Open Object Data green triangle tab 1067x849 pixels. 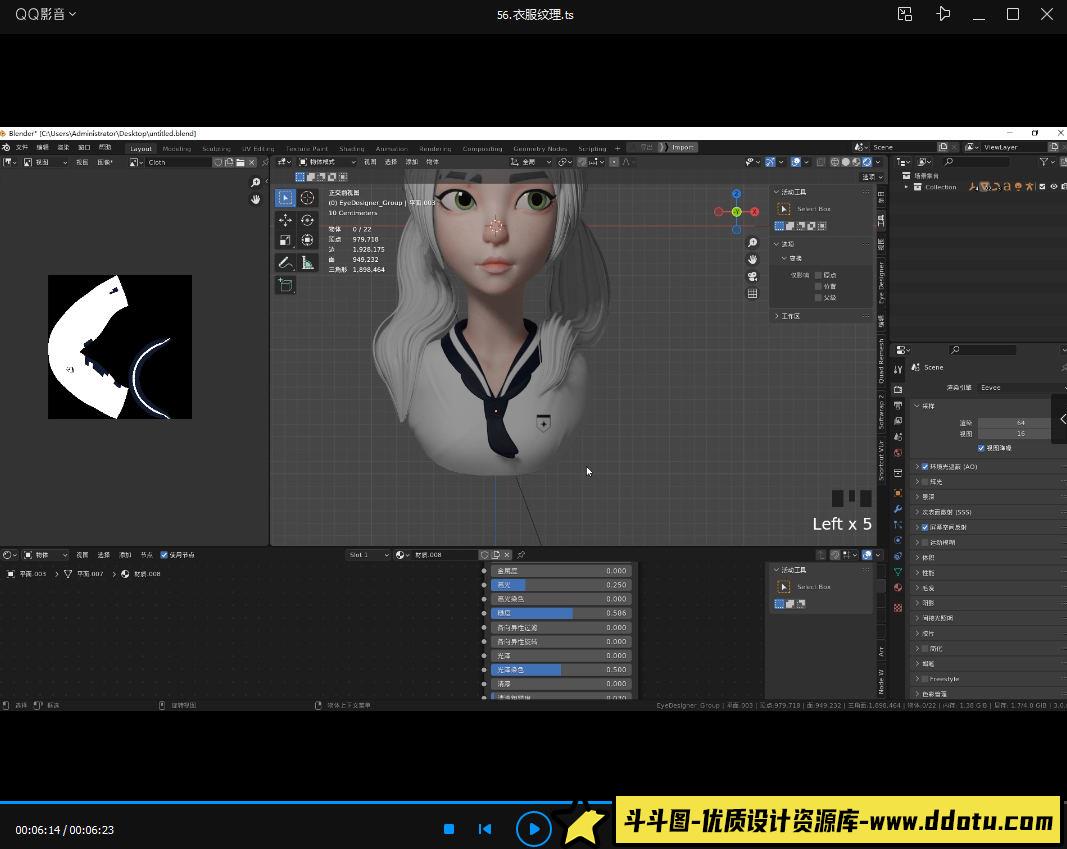[x=898, y=572]
